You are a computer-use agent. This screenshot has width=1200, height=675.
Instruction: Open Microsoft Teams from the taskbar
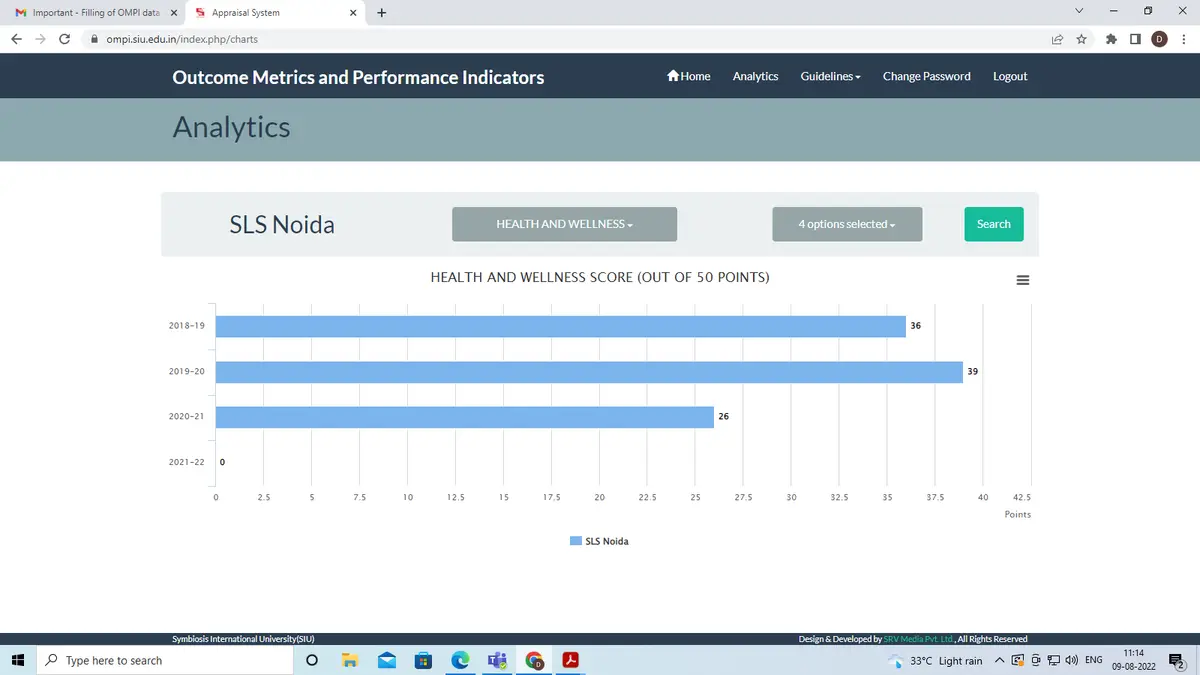click(497, 660)
